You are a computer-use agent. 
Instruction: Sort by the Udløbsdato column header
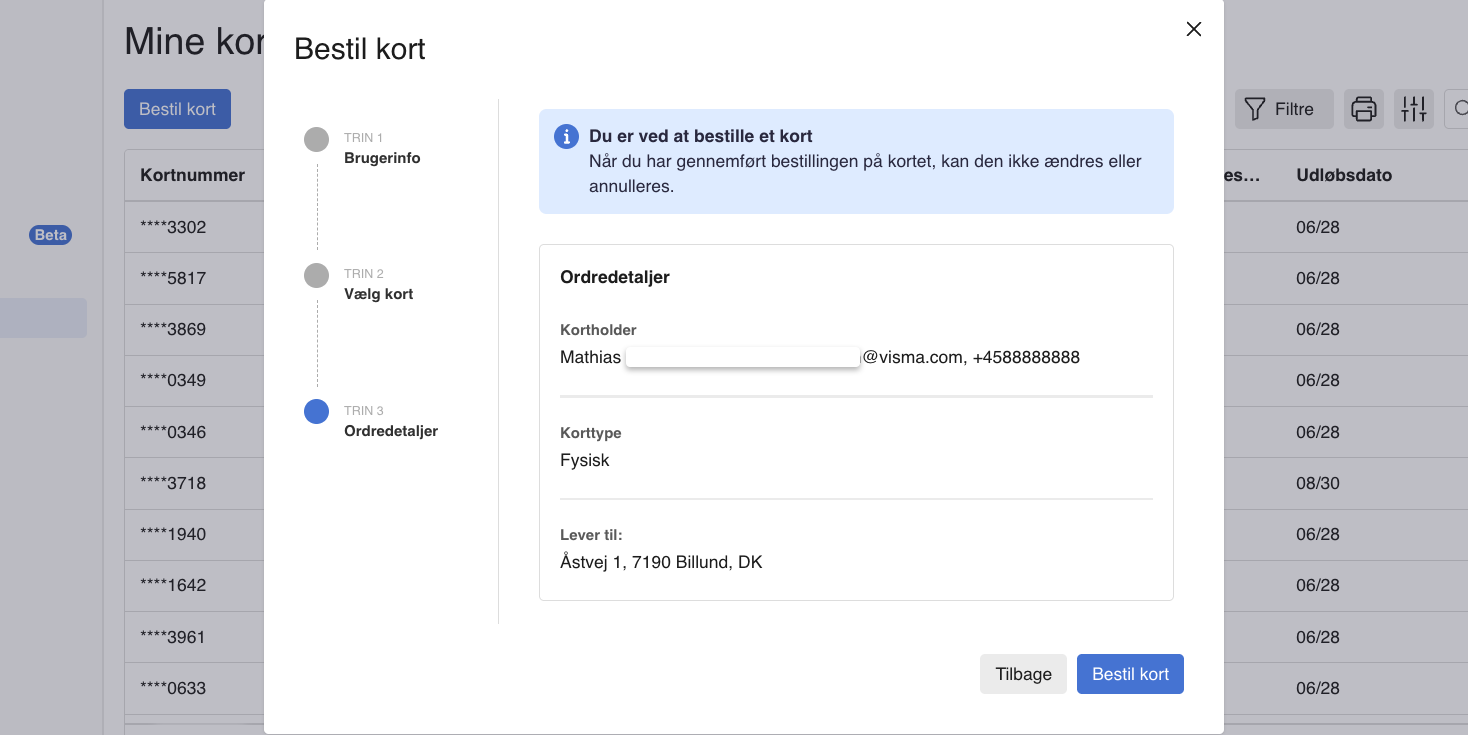1343,175
